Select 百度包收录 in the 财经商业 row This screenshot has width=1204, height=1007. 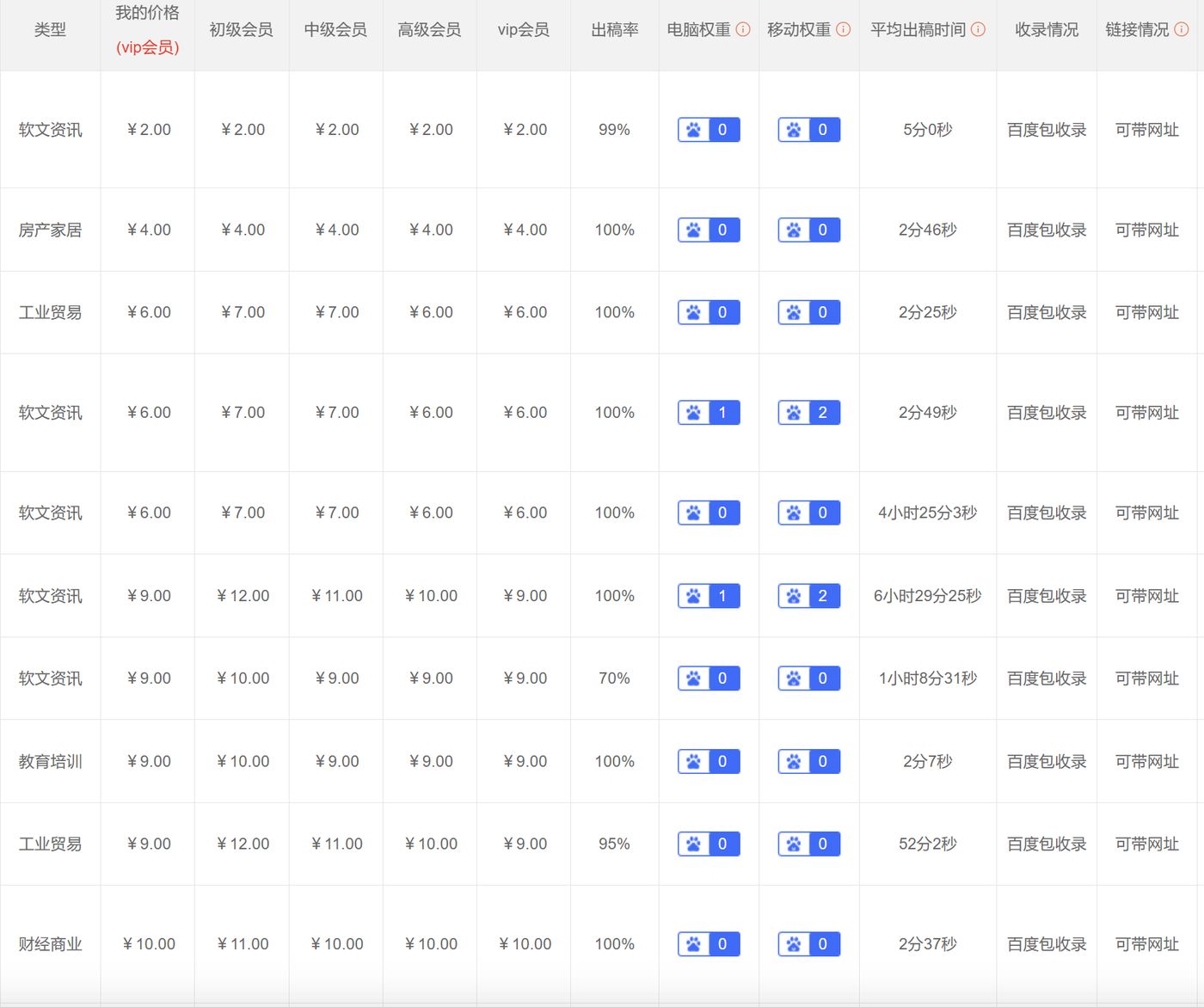click(x=1047, y=944)
